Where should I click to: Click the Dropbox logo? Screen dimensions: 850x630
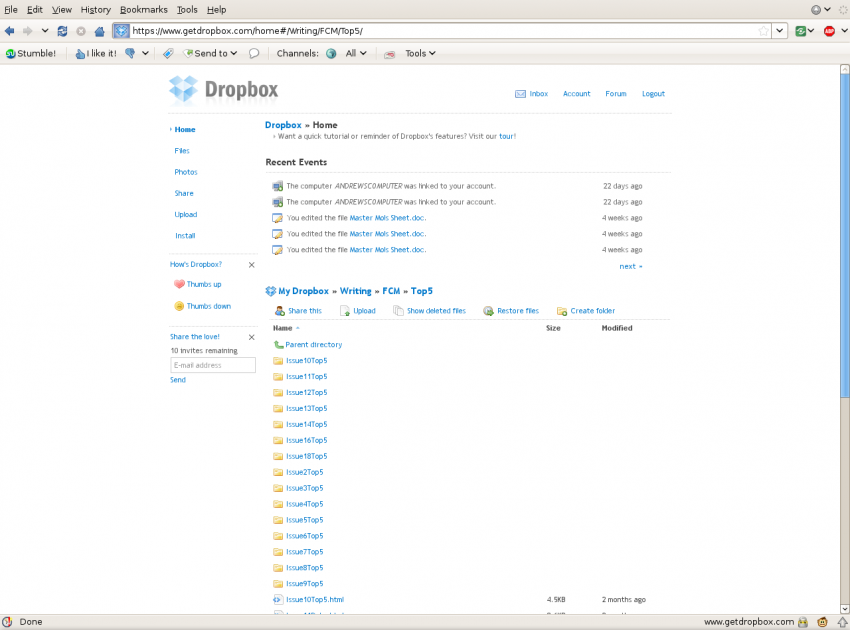(x=223, y=89)
